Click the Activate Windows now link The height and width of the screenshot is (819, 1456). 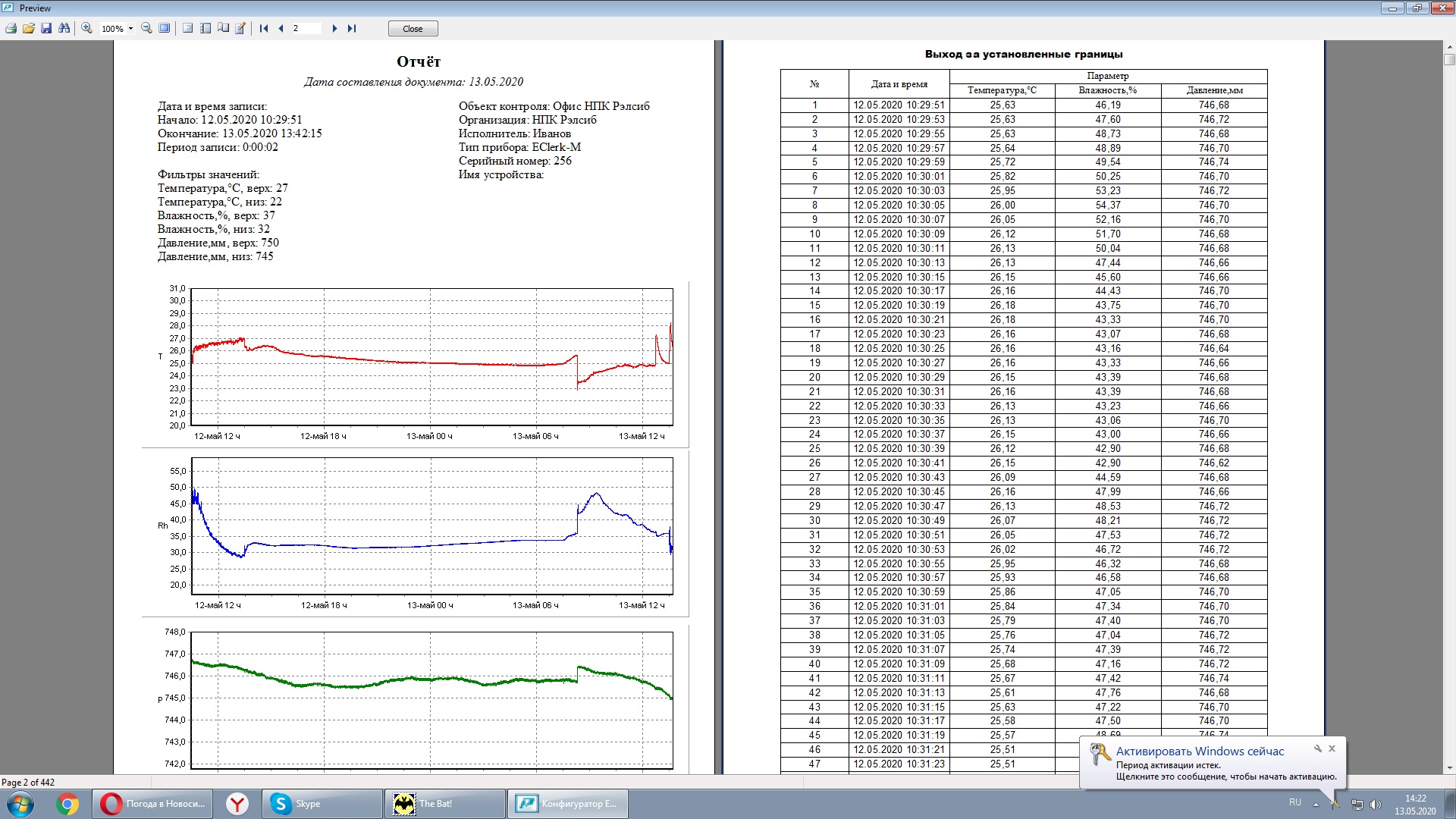point(1200,751)
